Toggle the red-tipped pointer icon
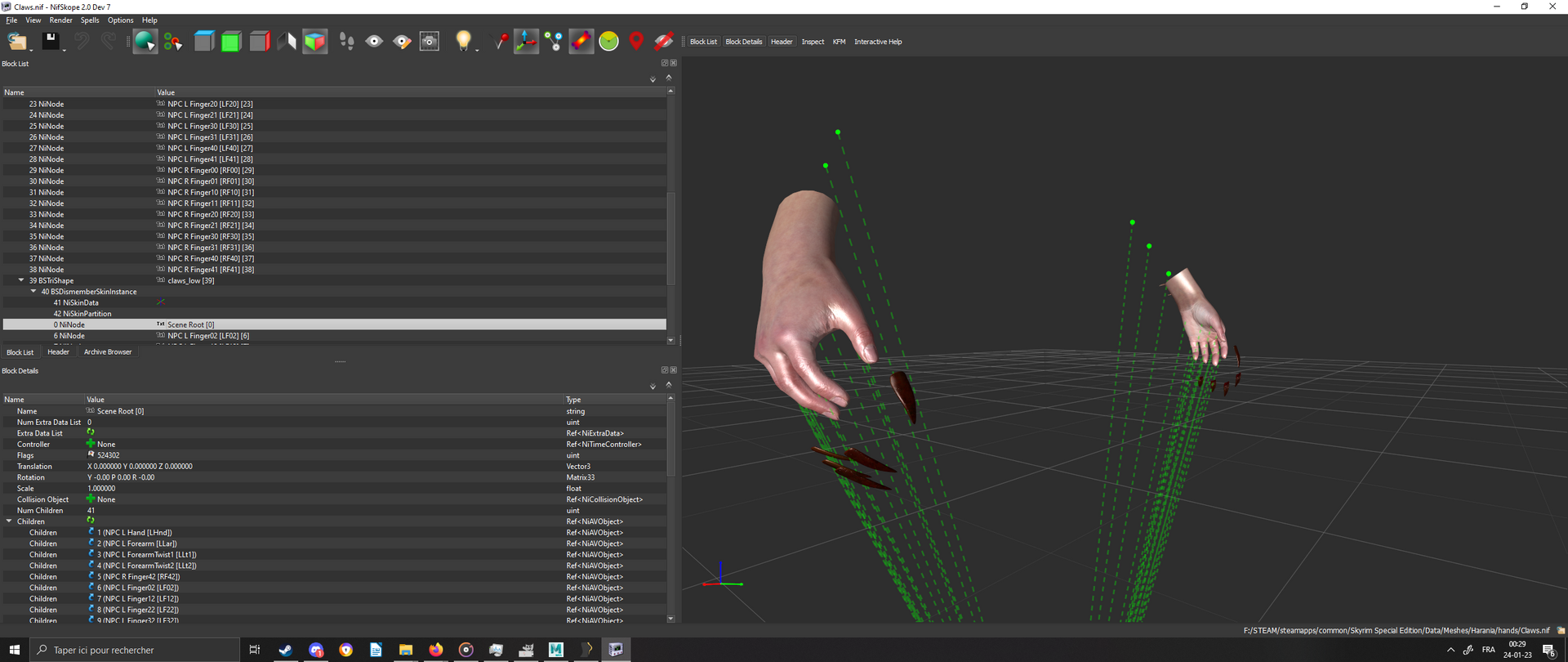Image resolution: width=1568 pixels, height=662 pixels. [499, 41]
